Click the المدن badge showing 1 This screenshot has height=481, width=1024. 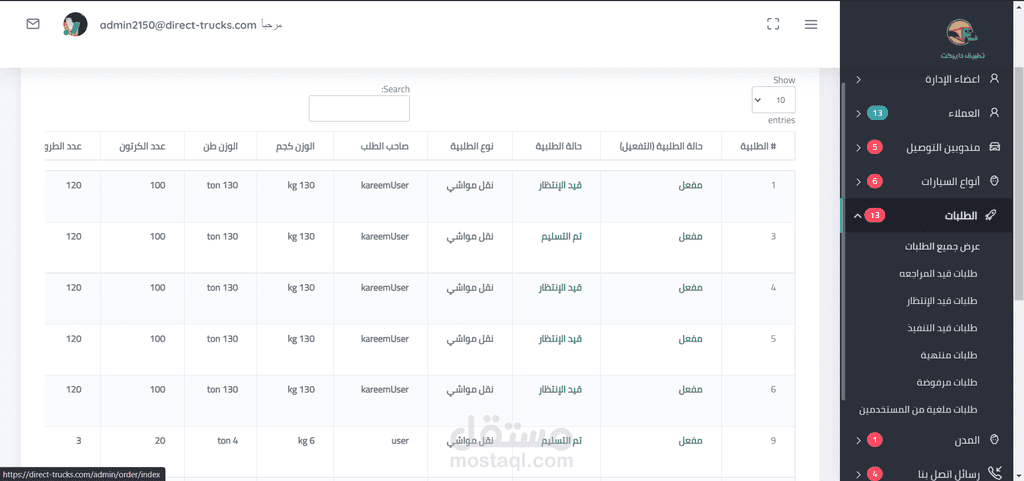pos(874,440)
